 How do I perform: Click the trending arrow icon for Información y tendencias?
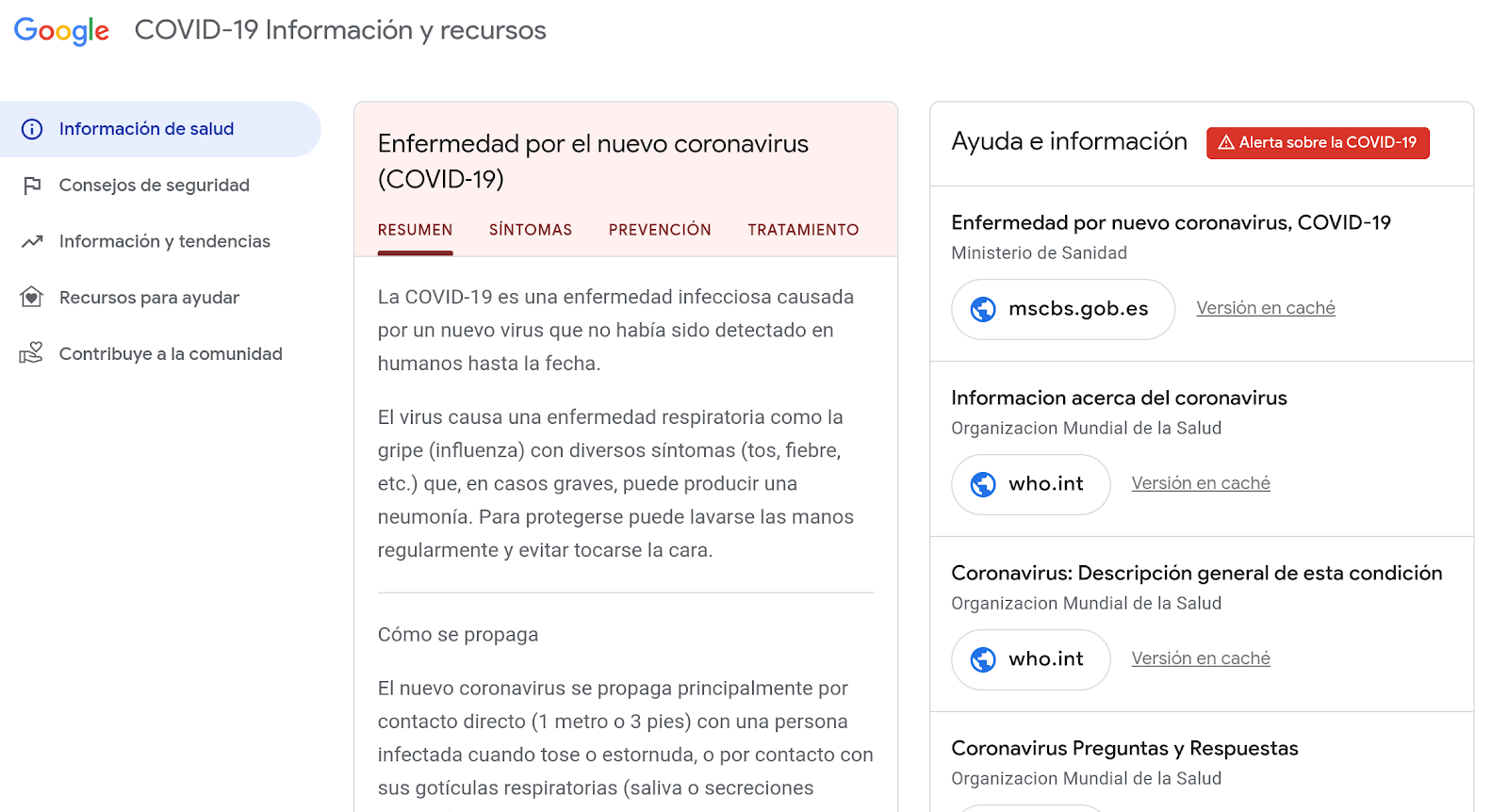(x=32, y=242)
